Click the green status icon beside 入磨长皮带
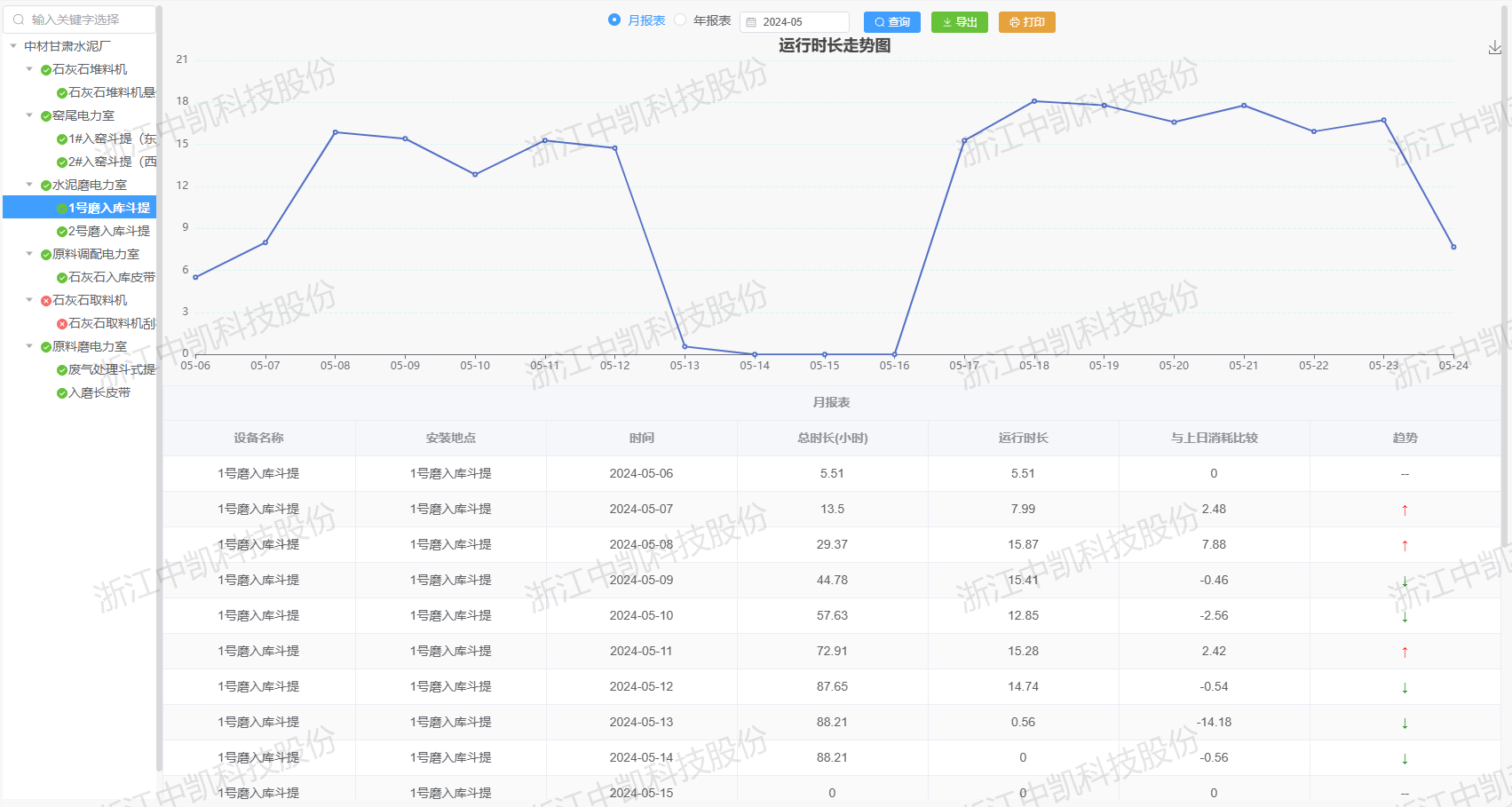The width and height of the screenshot is (1512, 807). pos(62,393)
